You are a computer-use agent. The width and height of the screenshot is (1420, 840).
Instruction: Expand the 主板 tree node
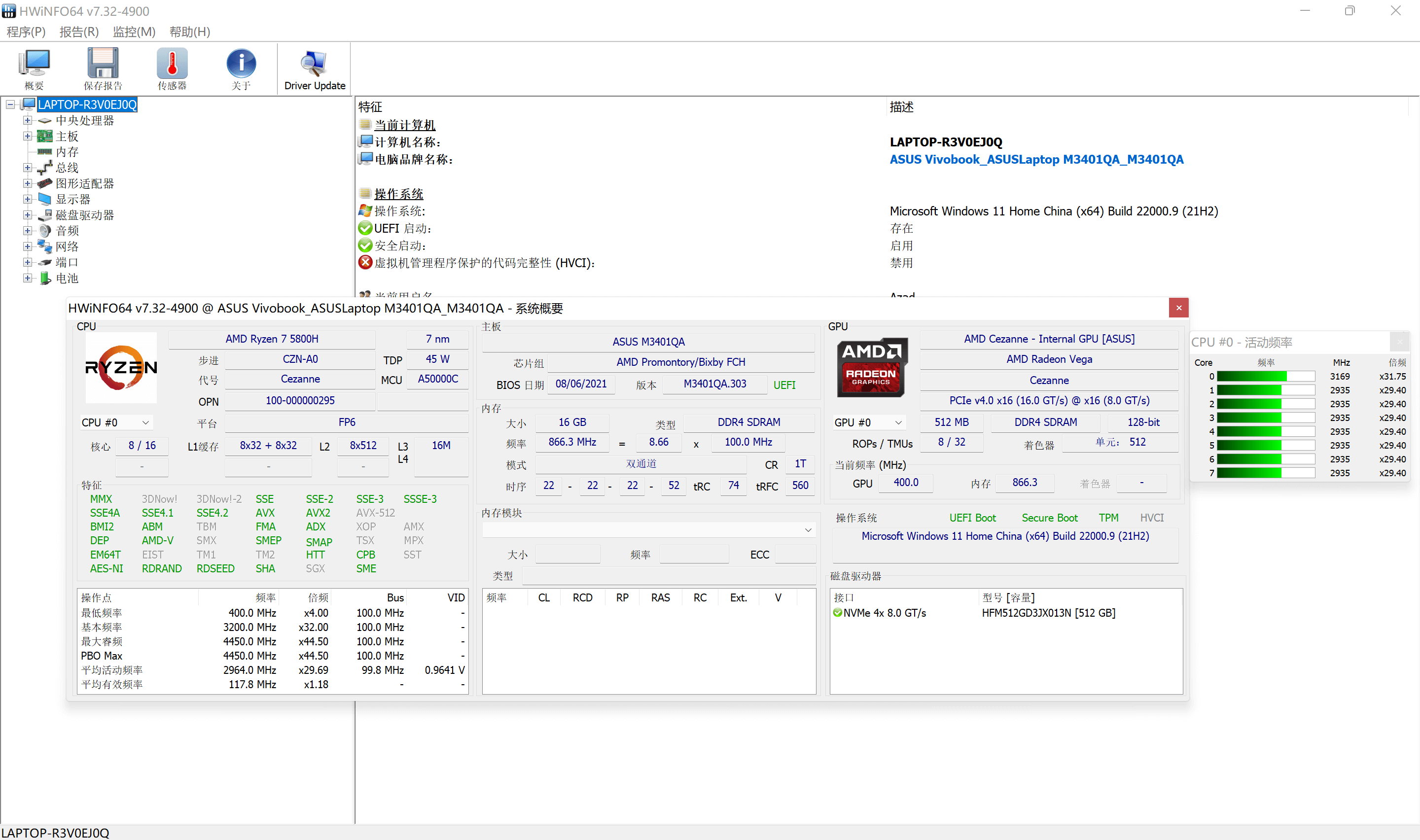coord(27,136)
